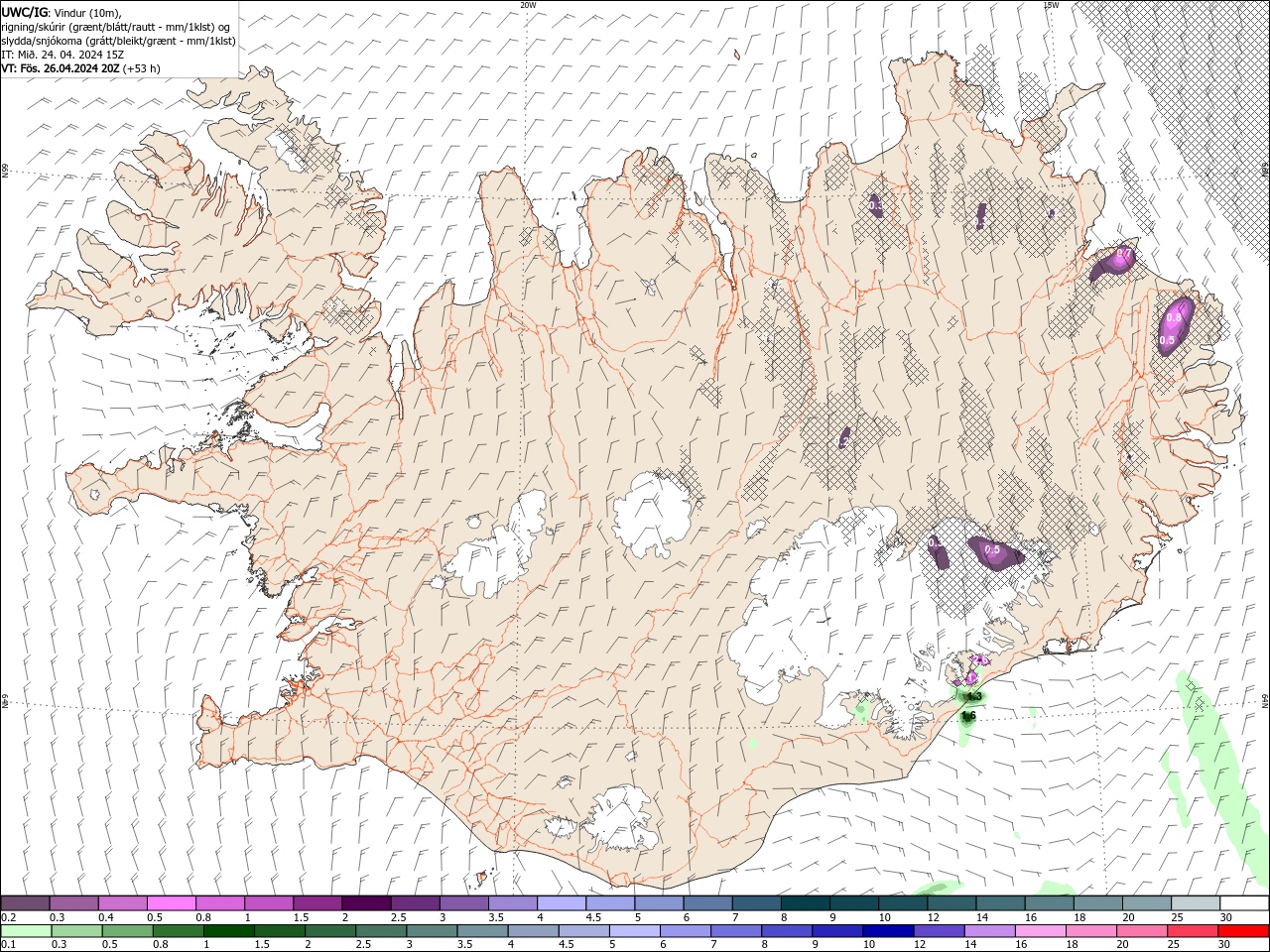
Task: Click the dark mauve swatch between 0.2 and 0.3
Action: pos(25,902)
